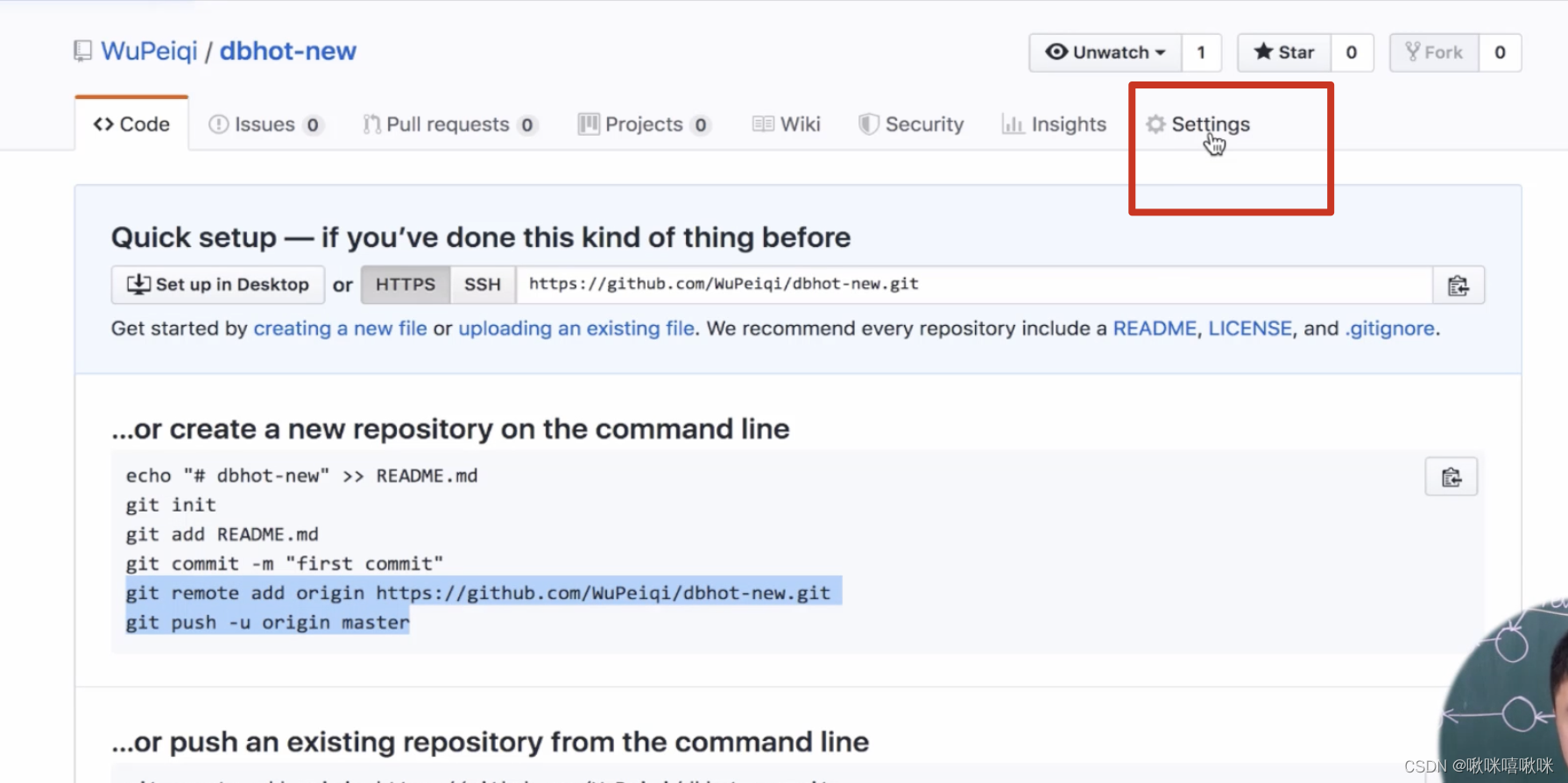Click the repository book icon beside WuPeiqi
This screenshot has width=1568, height=783.
(x=82, y=51)
